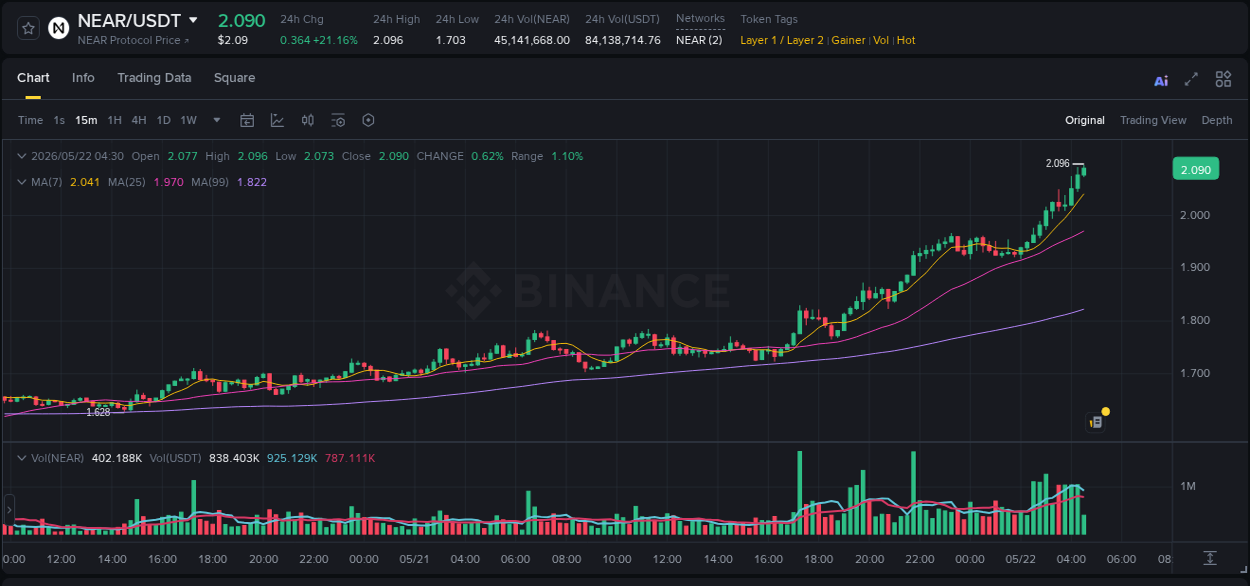Click the 24h Vol(USDT) value 84,138,714.76
Screen dimensions: 1250x586
click(x=623, y=40)
